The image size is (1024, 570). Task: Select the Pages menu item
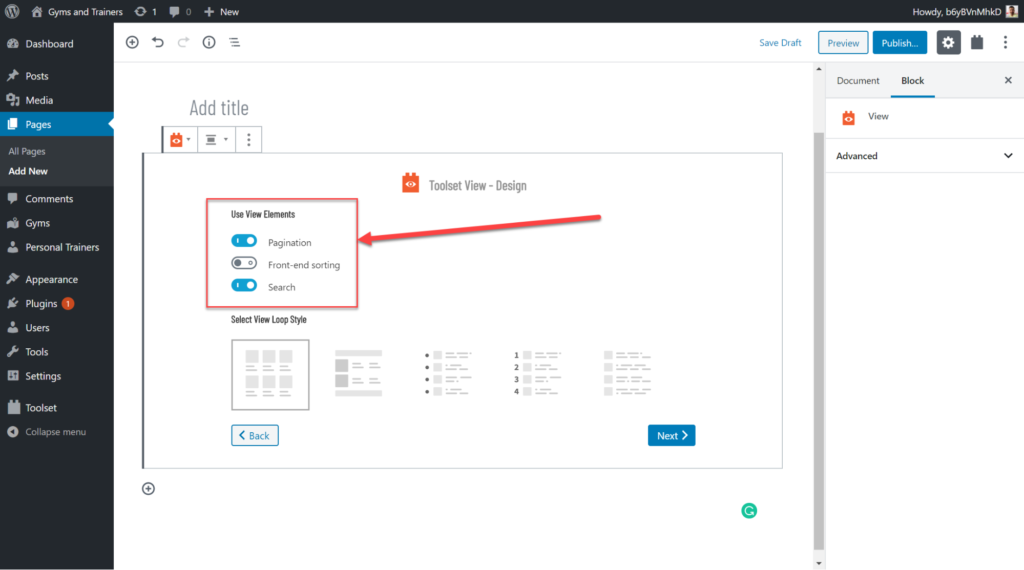(57, 124)
